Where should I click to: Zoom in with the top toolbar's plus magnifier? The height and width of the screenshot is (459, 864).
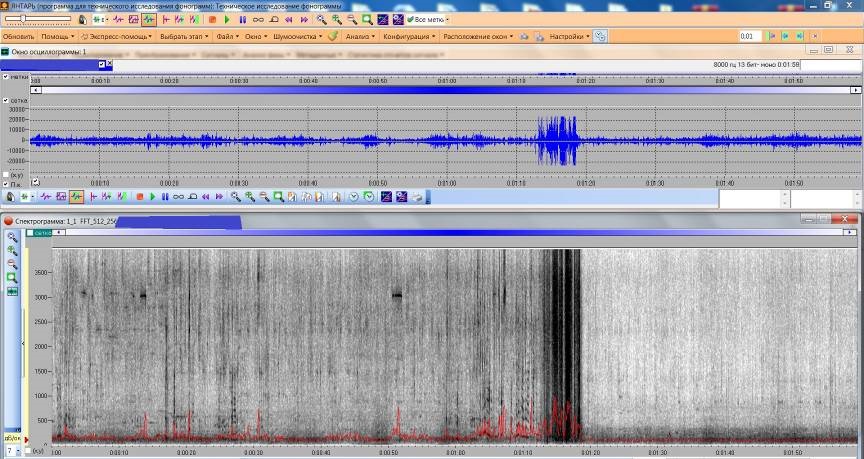click(337, 20)
